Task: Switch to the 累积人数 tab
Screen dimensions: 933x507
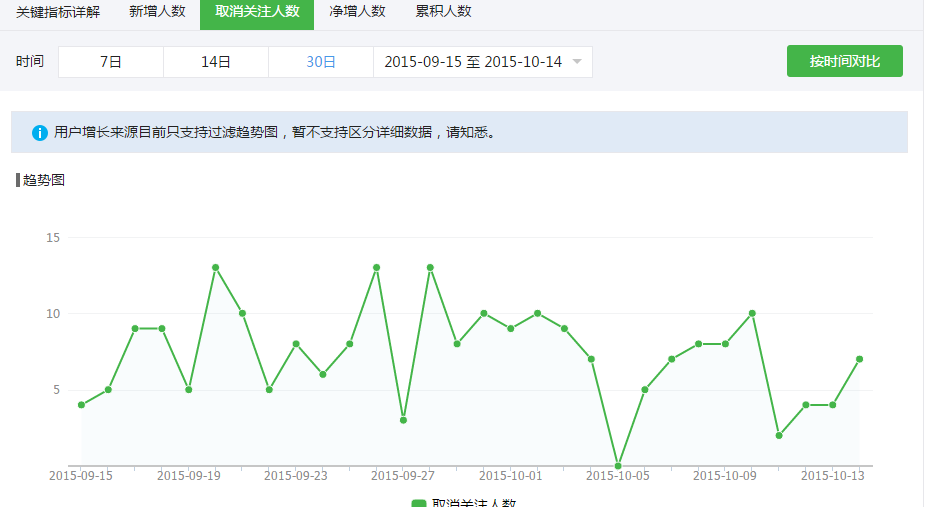Action: pos(443,12)
